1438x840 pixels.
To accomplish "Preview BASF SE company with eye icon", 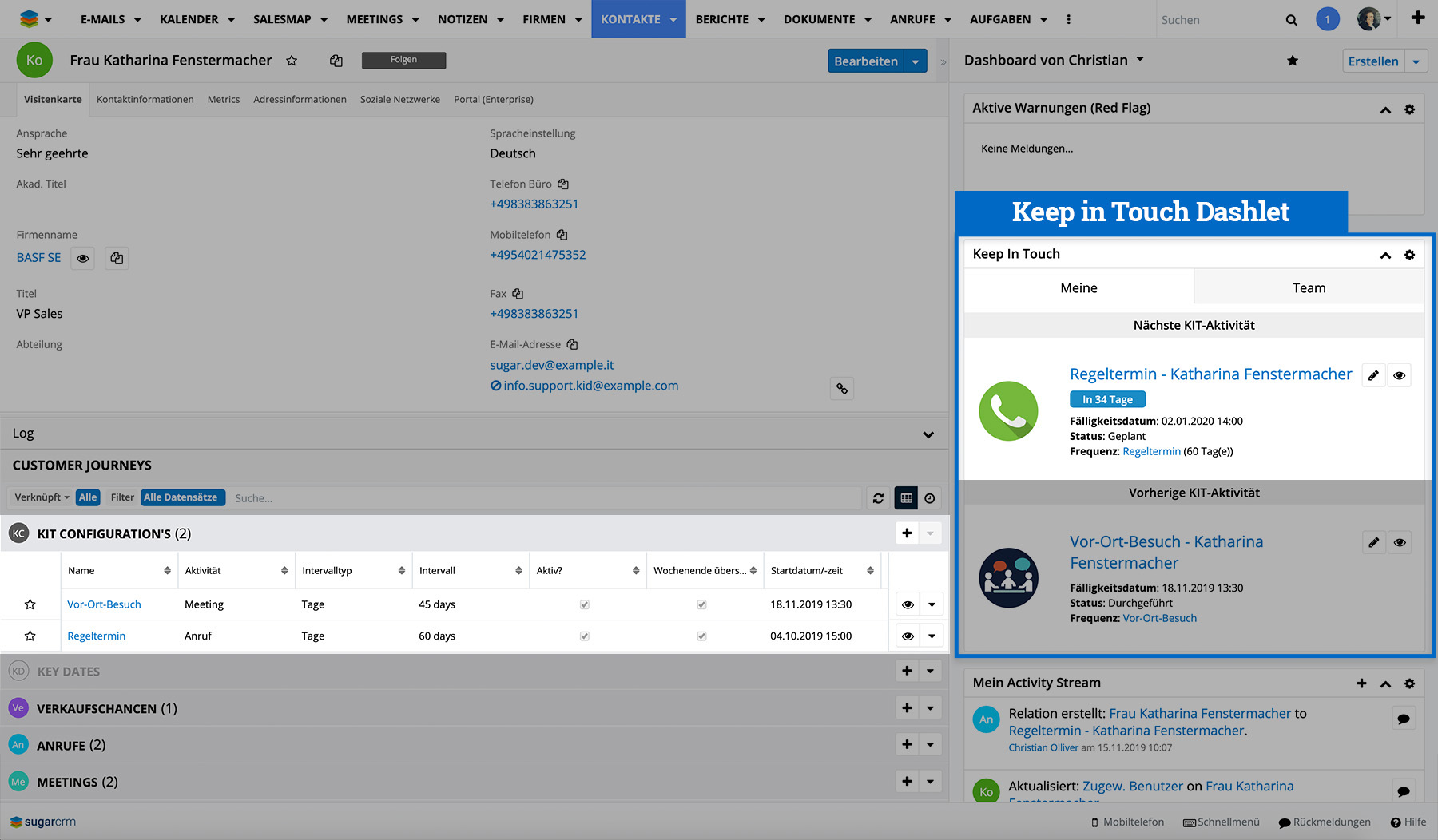I will pyautogui.click(x=83, y=258).
